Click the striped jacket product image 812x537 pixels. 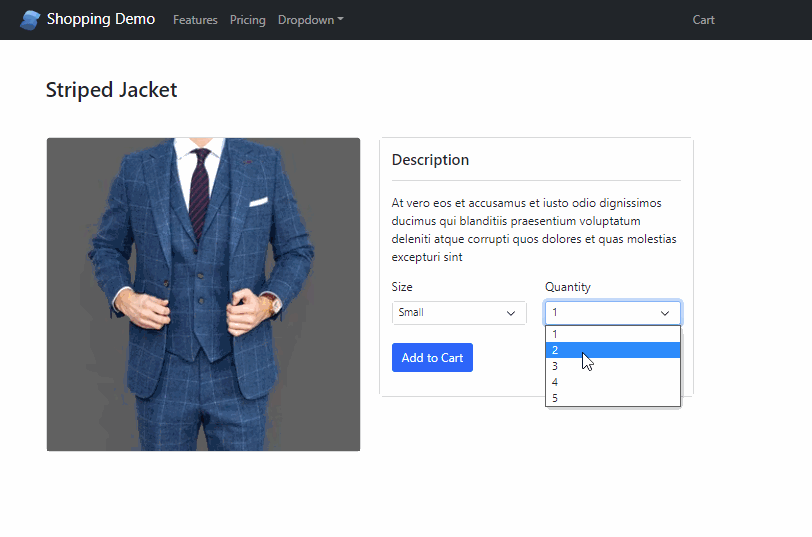click(x=204, y=294)
